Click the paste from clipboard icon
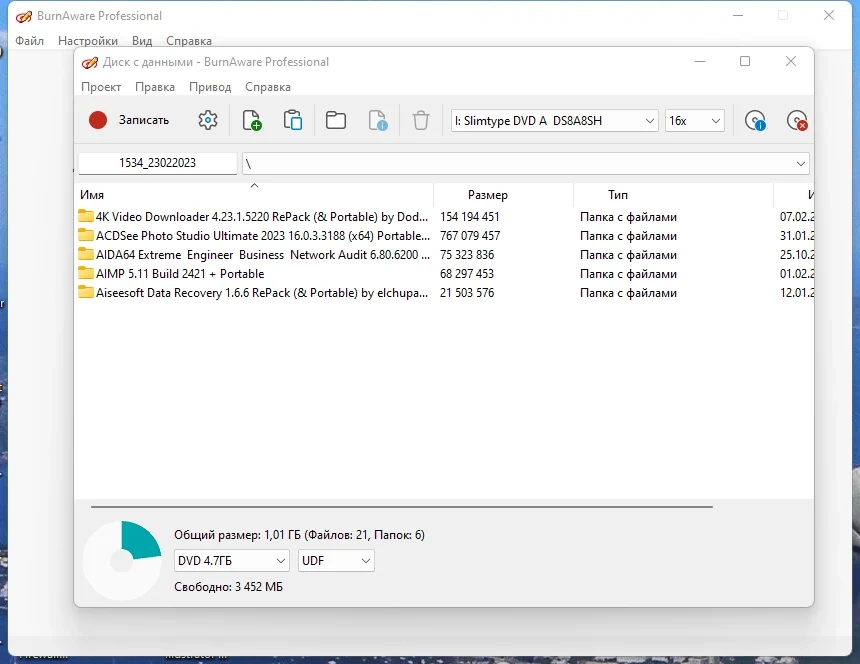Image resolution: width=860 pixels, height=664 pixels. 293,120
